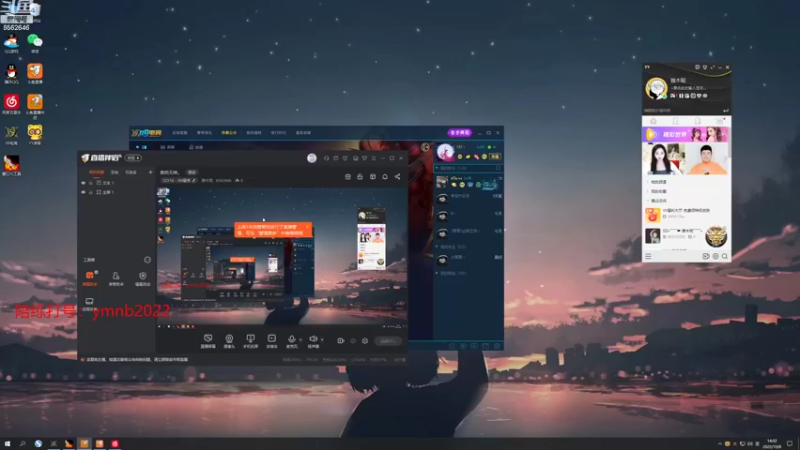Click the YY home tab icon
The width and height of the screenshot is (800, 450).
pyautogui.click(x=653, y=121)
